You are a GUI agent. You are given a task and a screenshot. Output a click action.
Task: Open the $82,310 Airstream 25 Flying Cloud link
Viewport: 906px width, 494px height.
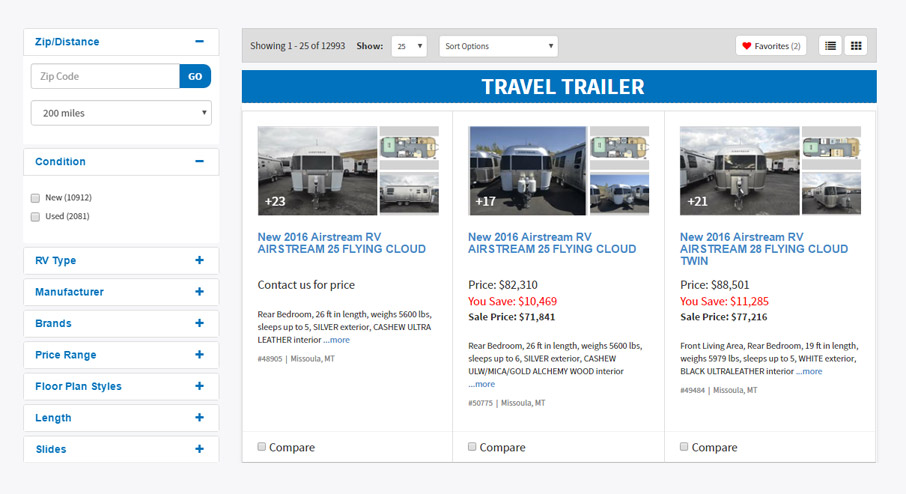[552, 243]
